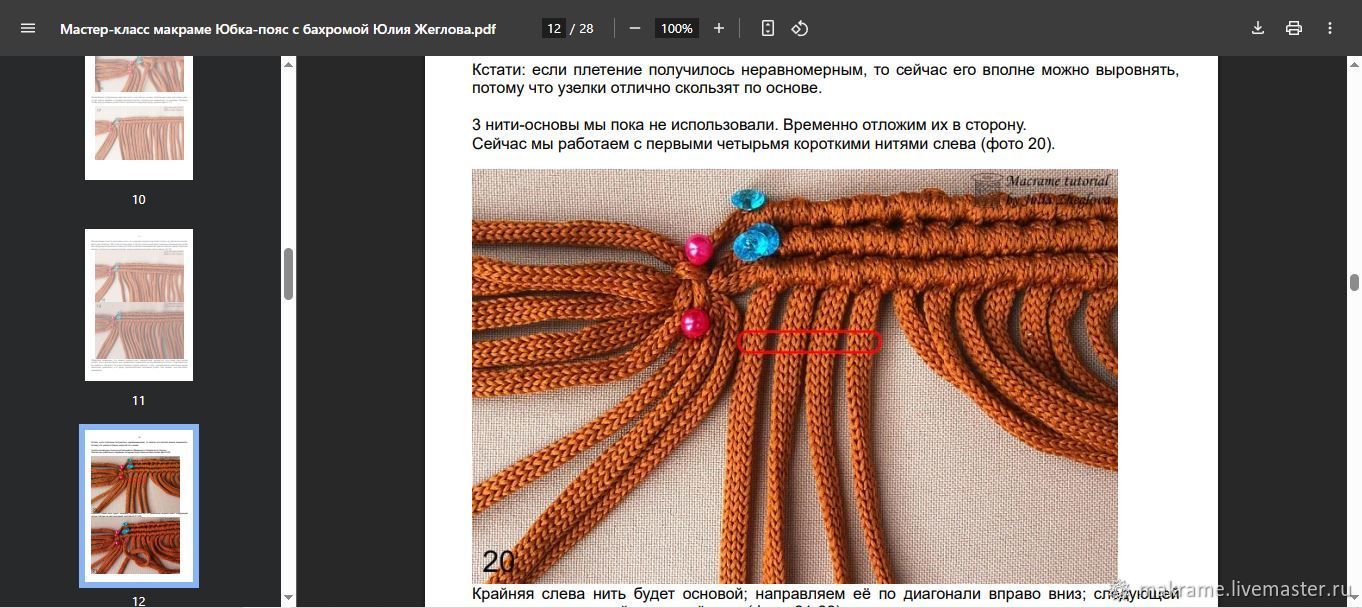Click the fit to page icon
Viewport: 1362px width, 608px height.
tap(767, 28)
